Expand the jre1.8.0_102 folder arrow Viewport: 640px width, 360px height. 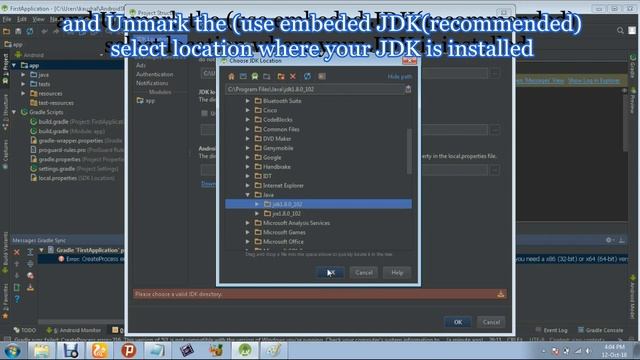click(257, 213)
